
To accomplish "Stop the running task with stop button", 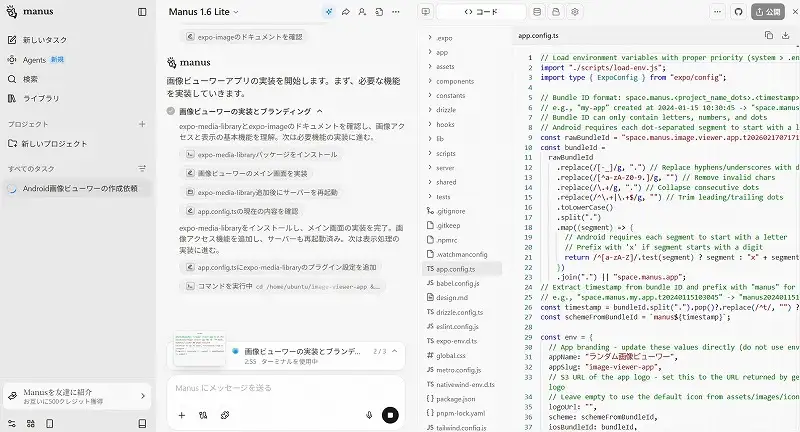I will (390, 415).
